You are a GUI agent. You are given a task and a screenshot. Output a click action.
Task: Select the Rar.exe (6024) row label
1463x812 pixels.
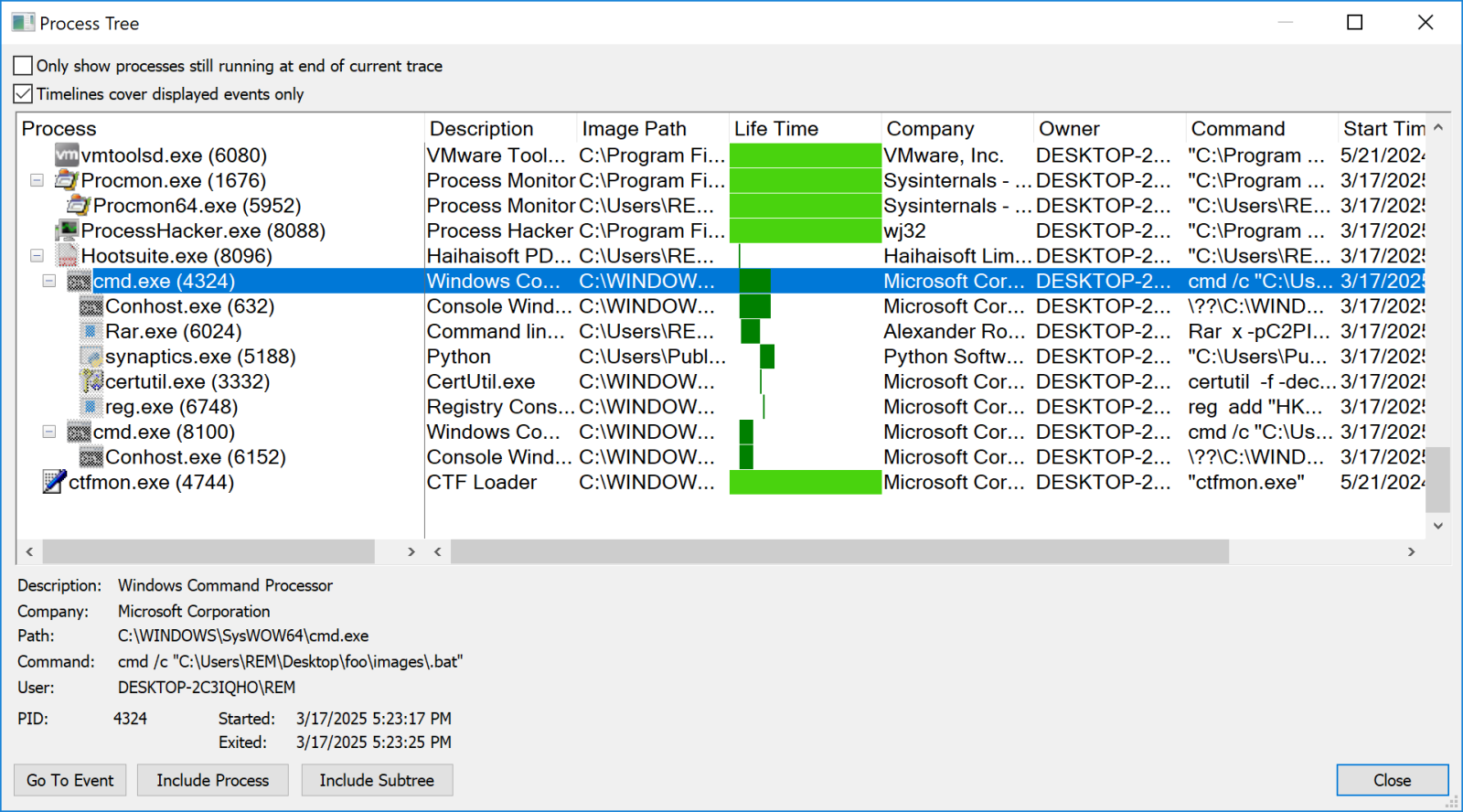point(174,331)
